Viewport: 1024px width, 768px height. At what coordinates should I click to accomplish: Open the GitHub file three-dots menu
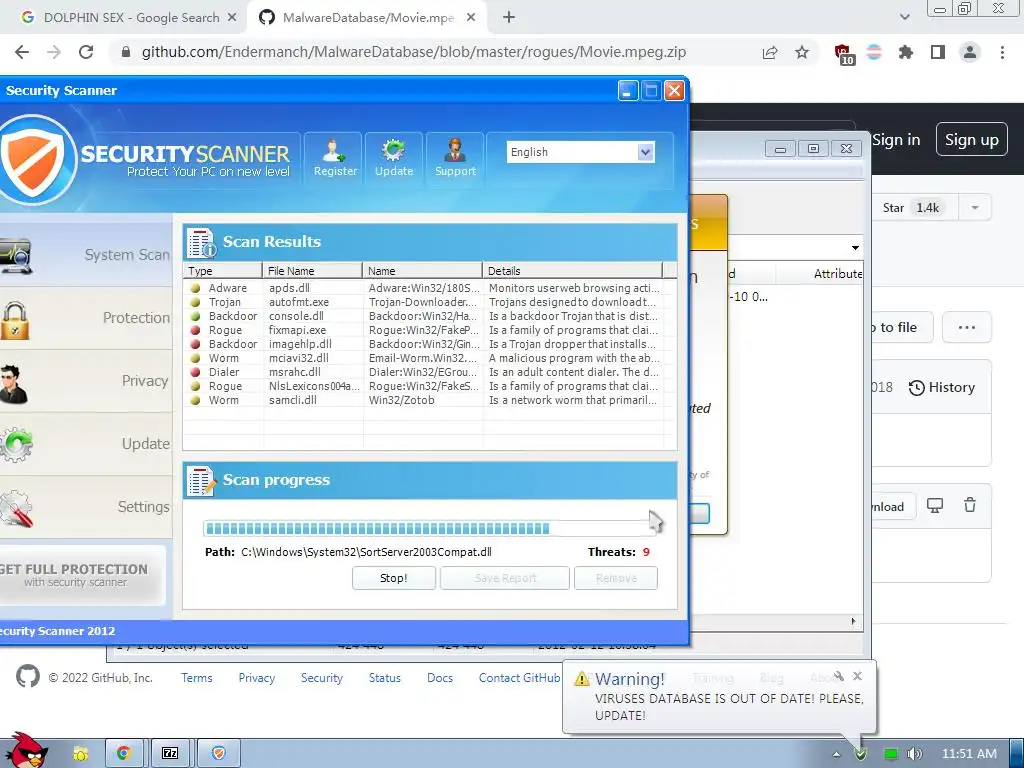pyautogui.click(x=967, y=327)
